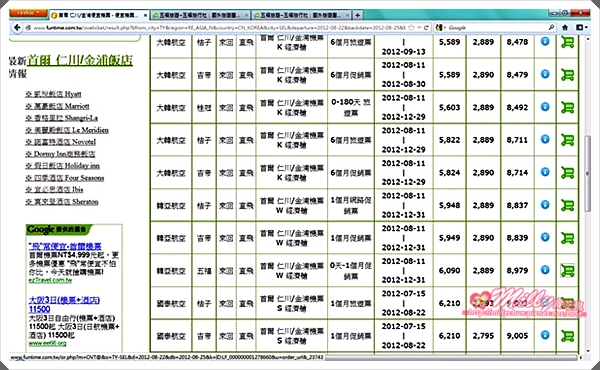Open info icon for the 8,839 fare
Screen dimensions: 600x370
[x=545, y=237]
